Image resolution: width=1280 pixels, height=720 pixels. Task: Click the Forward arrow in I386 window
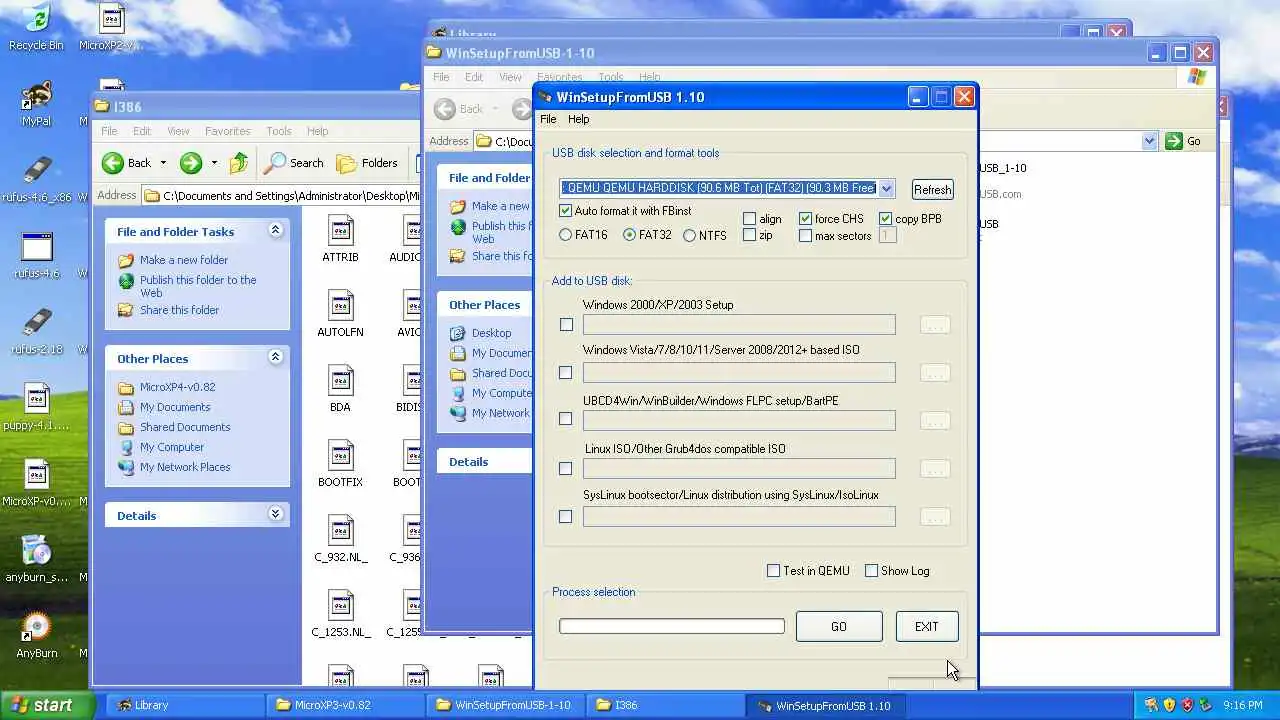190,163
